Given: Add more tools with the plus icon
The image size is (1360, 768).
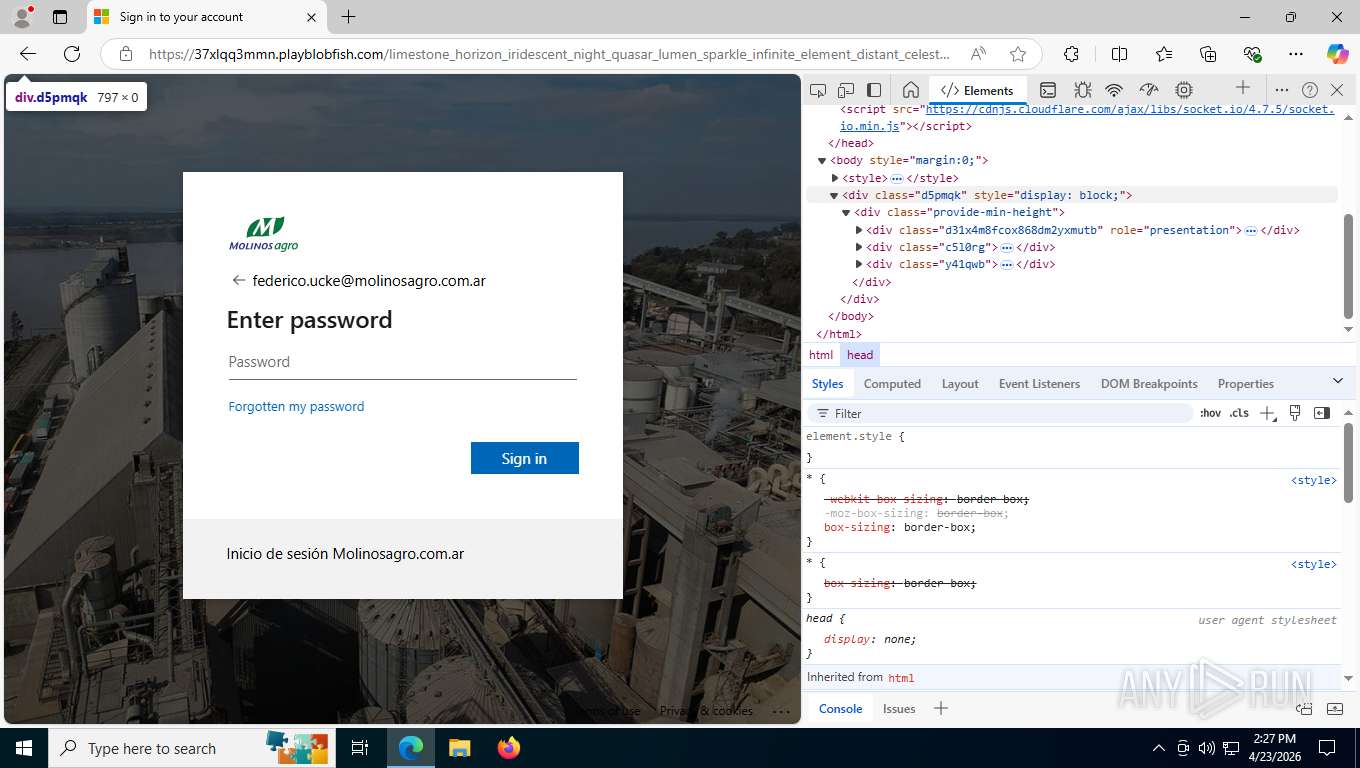Looking at the screenshot, I should pyautogui.click(x=1243, y=88).
